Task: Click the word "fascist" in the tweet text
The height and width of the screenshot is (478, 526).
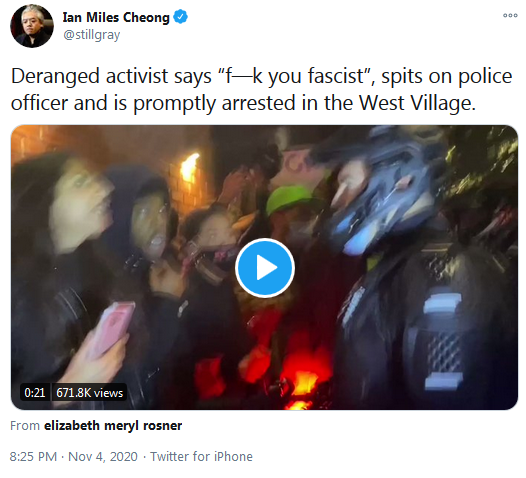Action: (336, 76)
